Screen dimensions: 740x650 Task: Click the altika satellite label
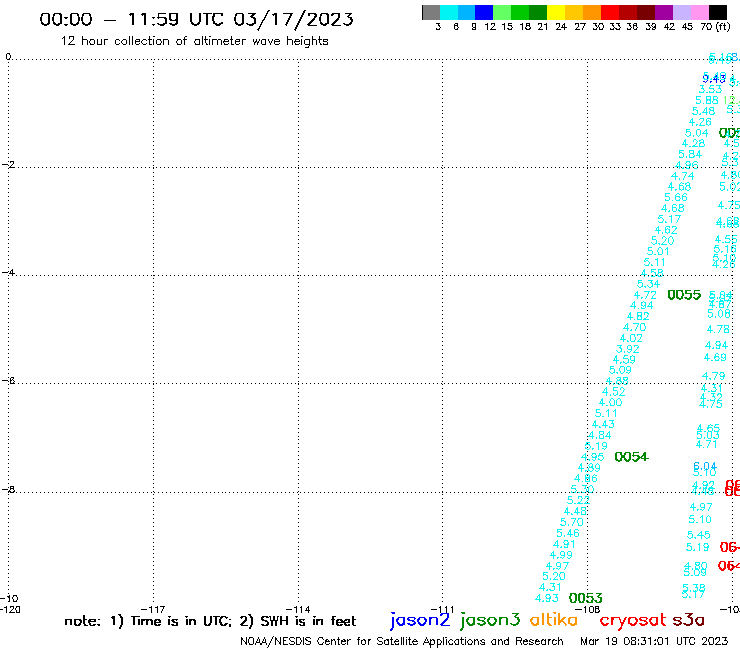(x=554, y=619)
